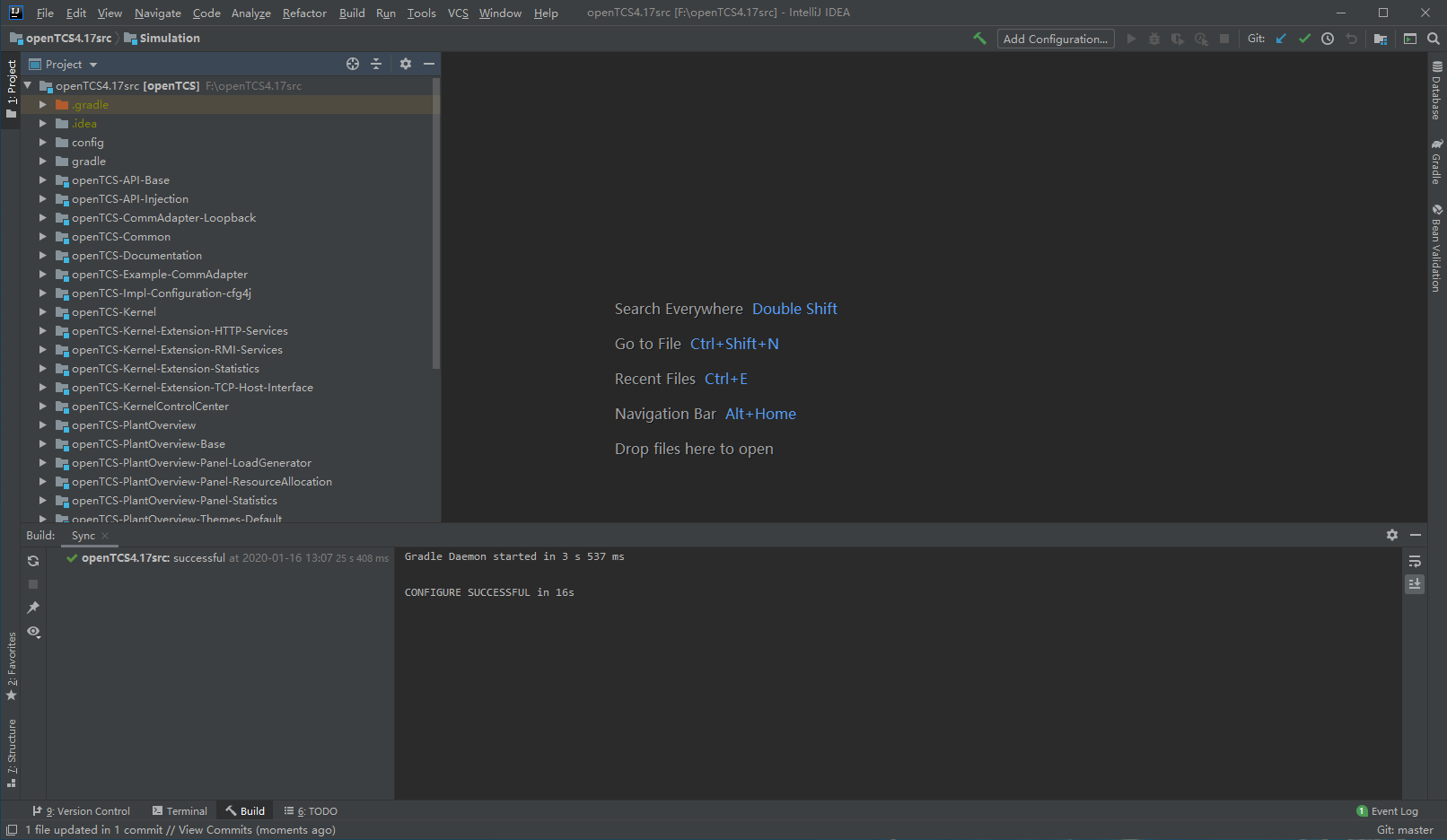
Task: Click the Git Rollback icon
Action: pyautogui.click(x=1351, y=39)
